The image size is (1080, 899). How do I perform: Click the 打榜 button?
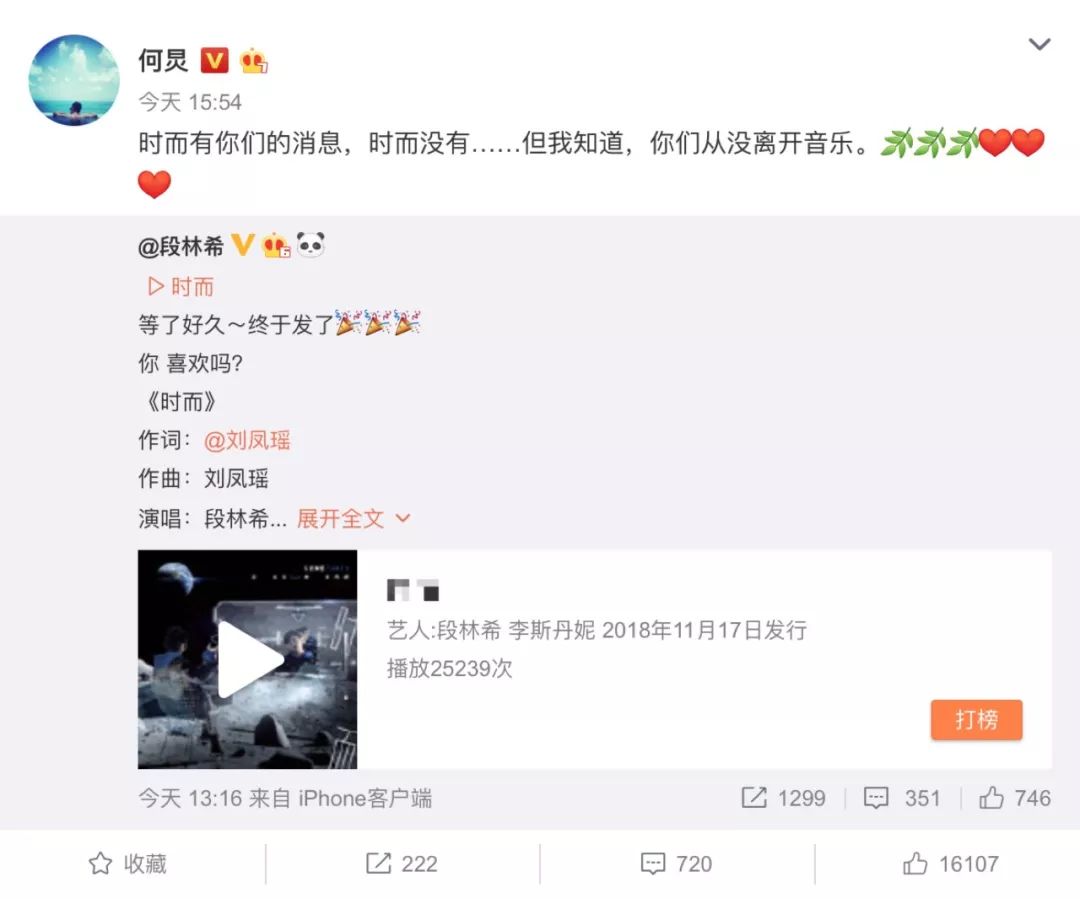[976, 720]
